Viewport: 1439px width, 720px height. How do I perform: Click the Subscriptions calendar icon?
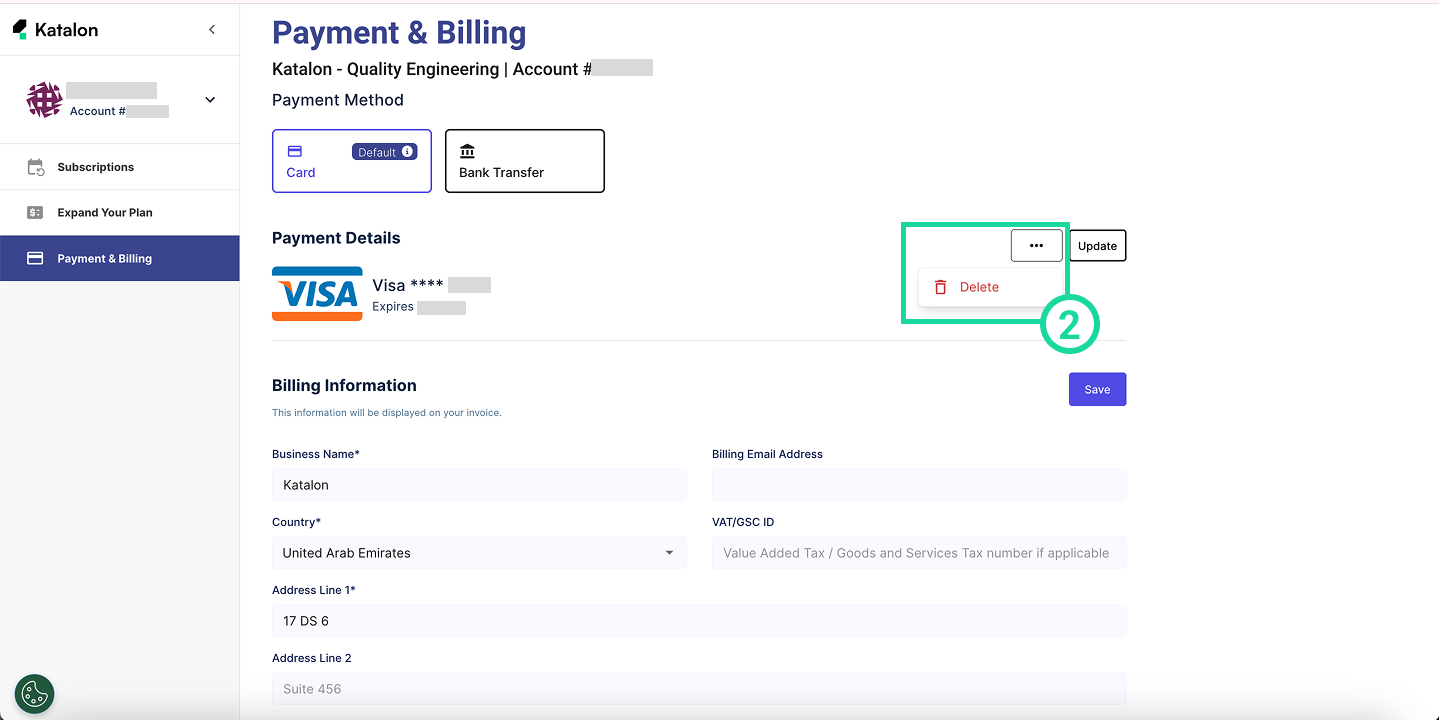click(35, 167)
